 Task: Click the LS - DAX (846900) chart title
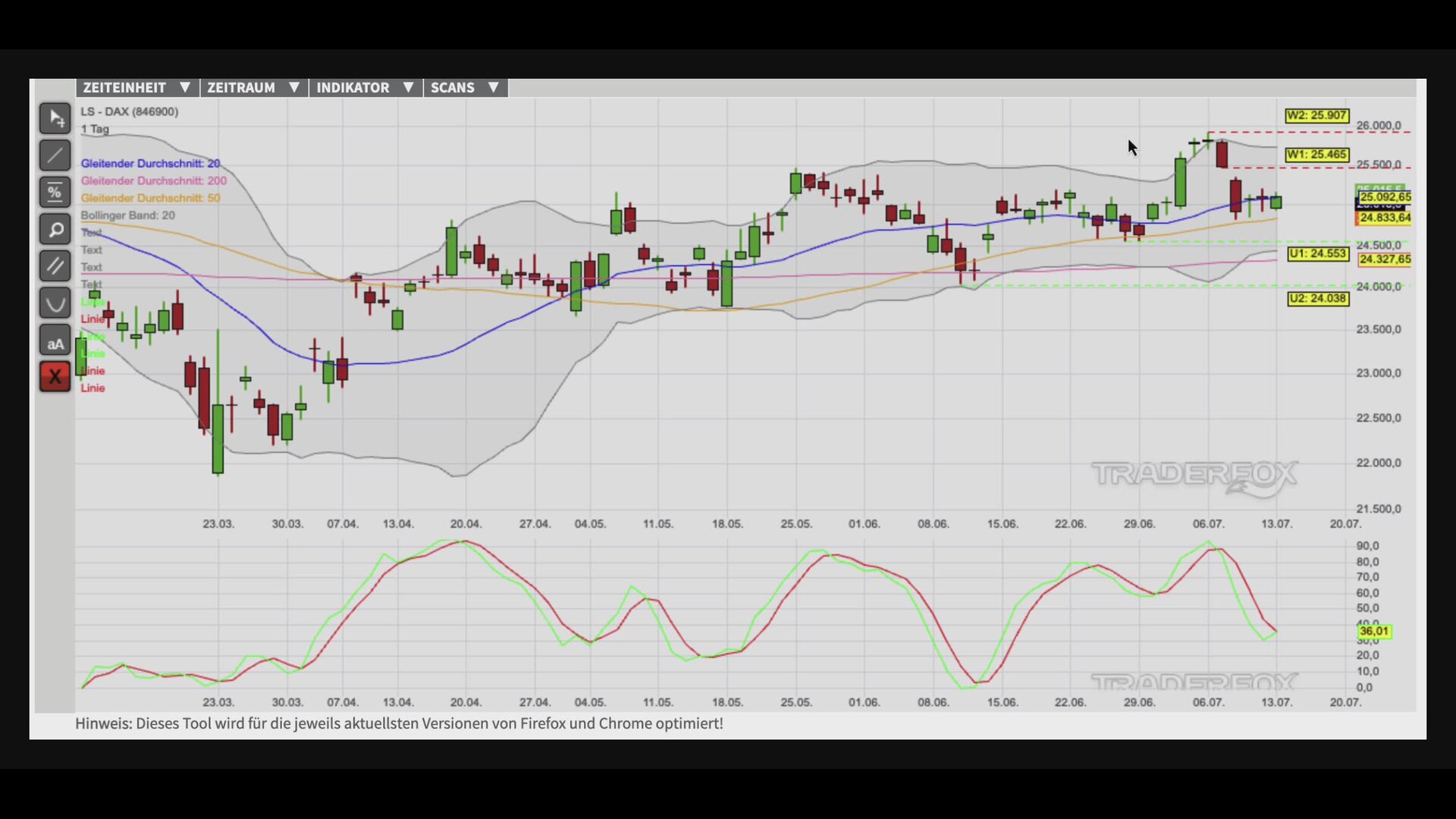(130, 112)
